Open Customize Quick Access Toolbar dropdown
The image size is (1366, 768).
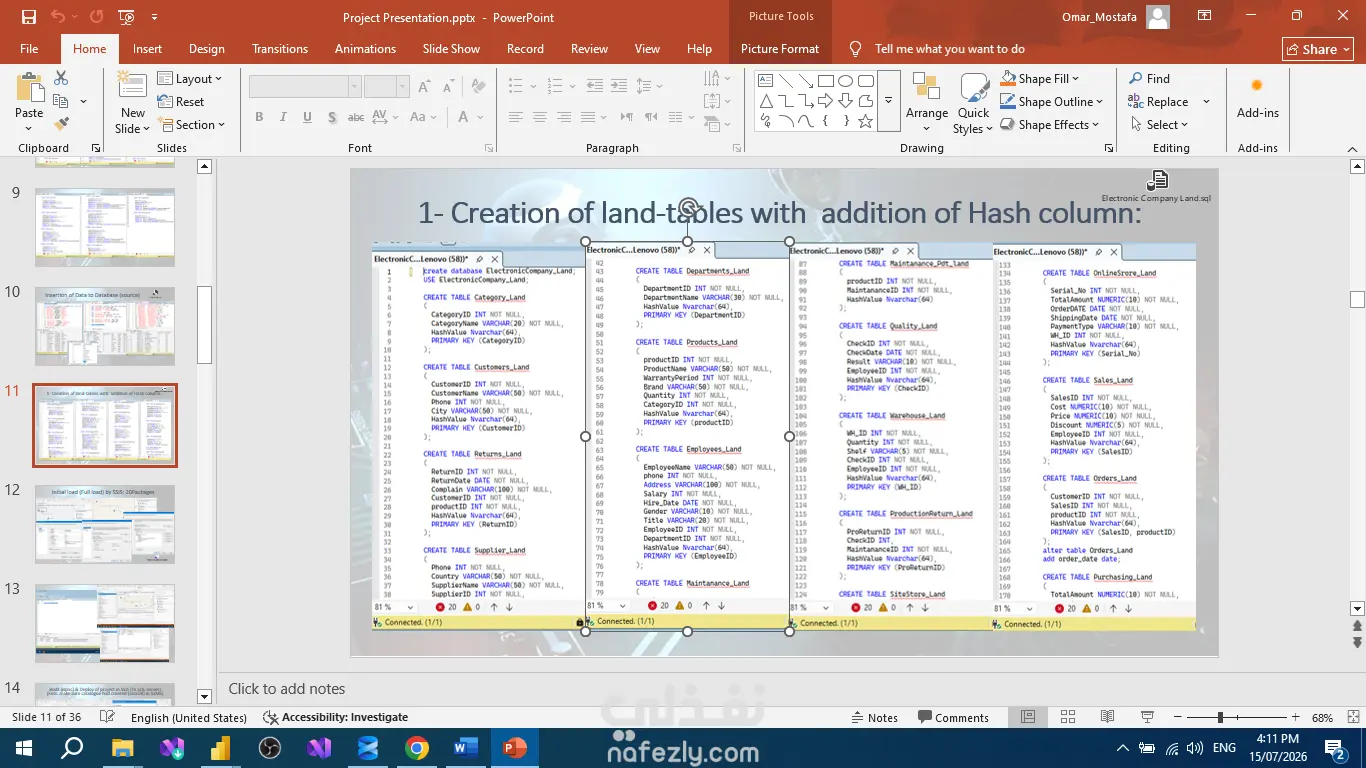click(x=154, y=17)
